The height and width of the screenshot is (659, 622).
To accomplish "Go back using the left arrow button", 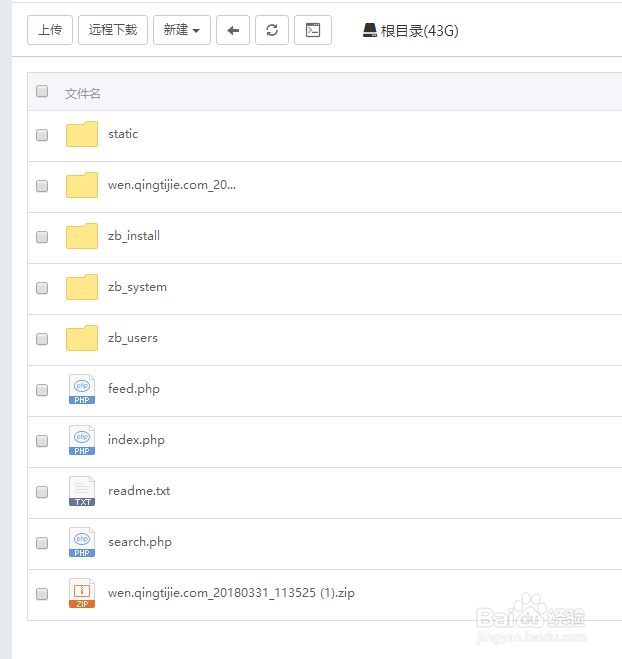I will coord(233,30).
